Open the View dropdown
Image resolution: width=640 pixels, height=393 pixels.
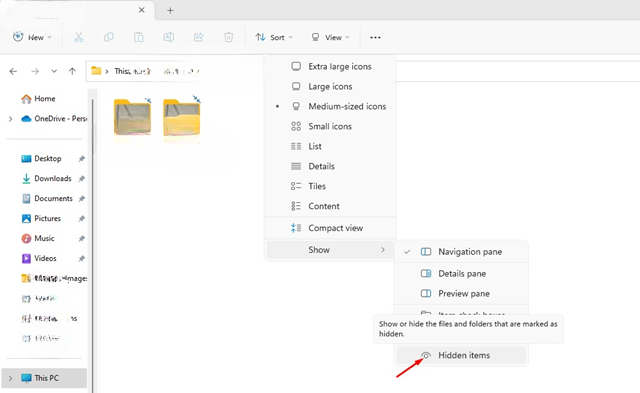point(330,38)
